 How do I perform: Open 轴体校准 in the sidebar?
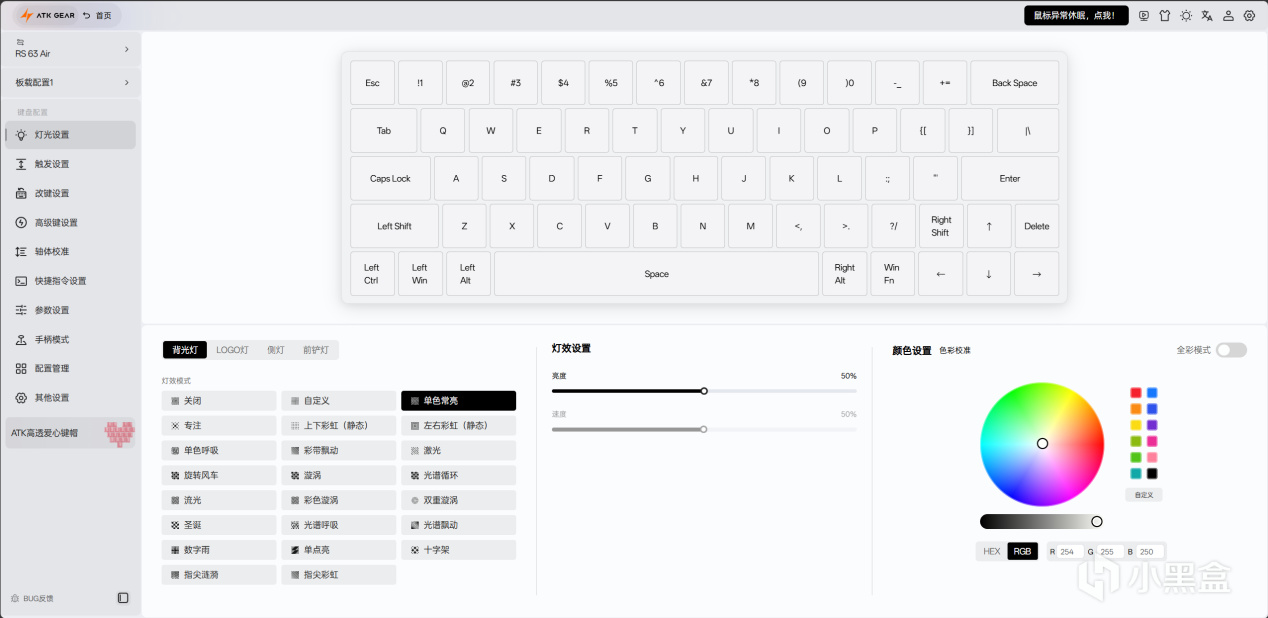pyautogui.click(x=70, y=252)
